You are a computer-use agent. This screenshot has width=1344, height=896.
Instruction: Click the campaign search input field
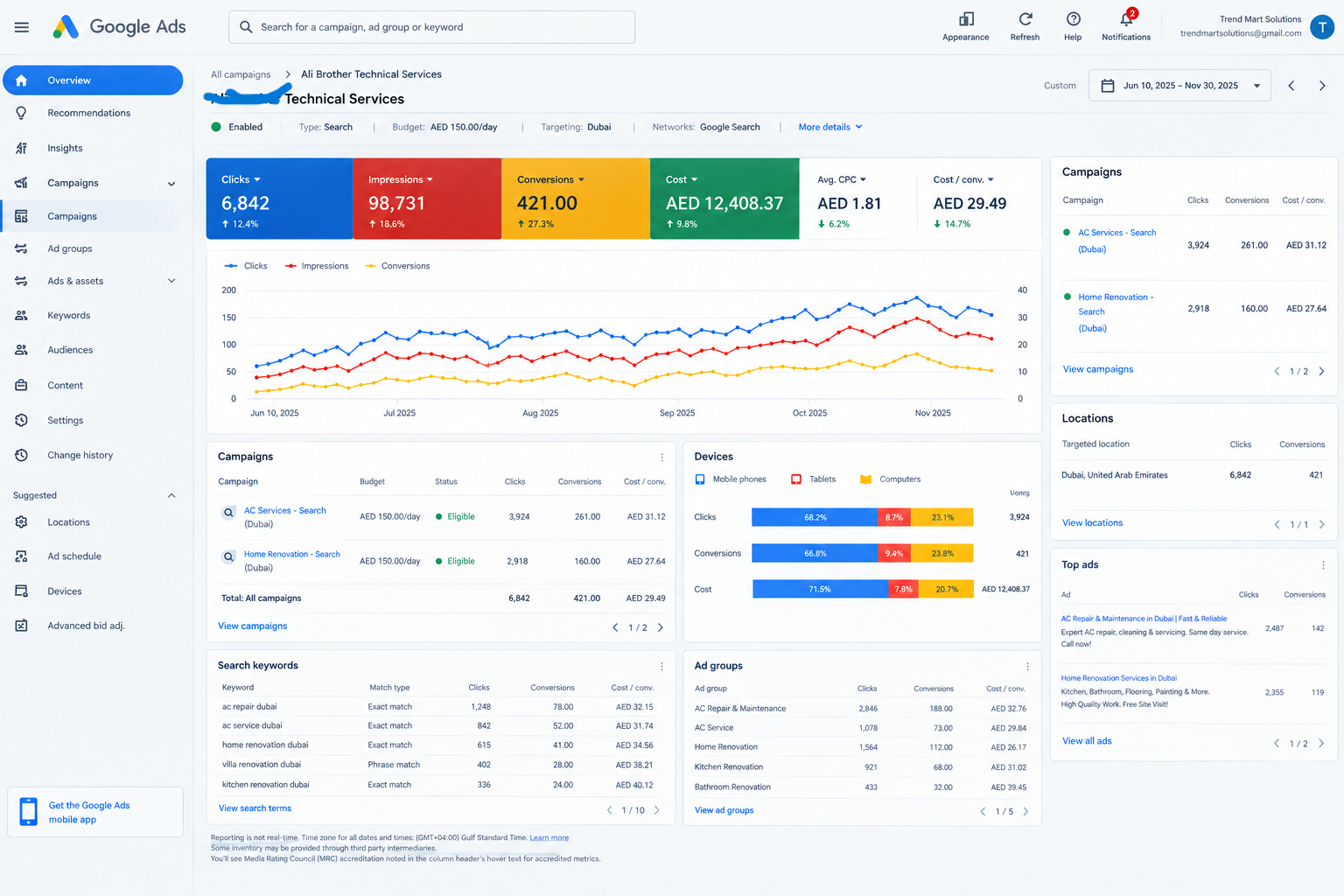click(x=432, y=27)
